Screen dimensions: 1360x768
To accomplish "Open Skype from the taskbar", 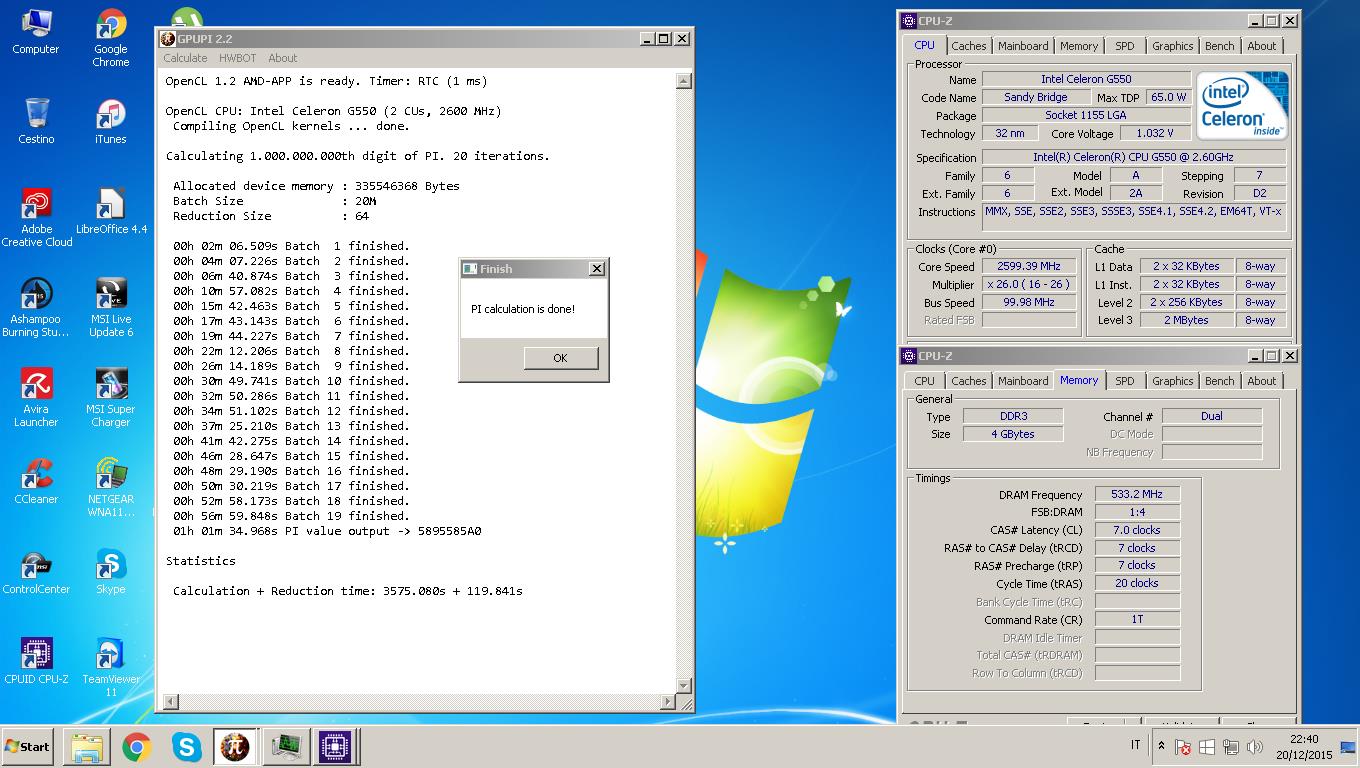I will tap(187, 747).
